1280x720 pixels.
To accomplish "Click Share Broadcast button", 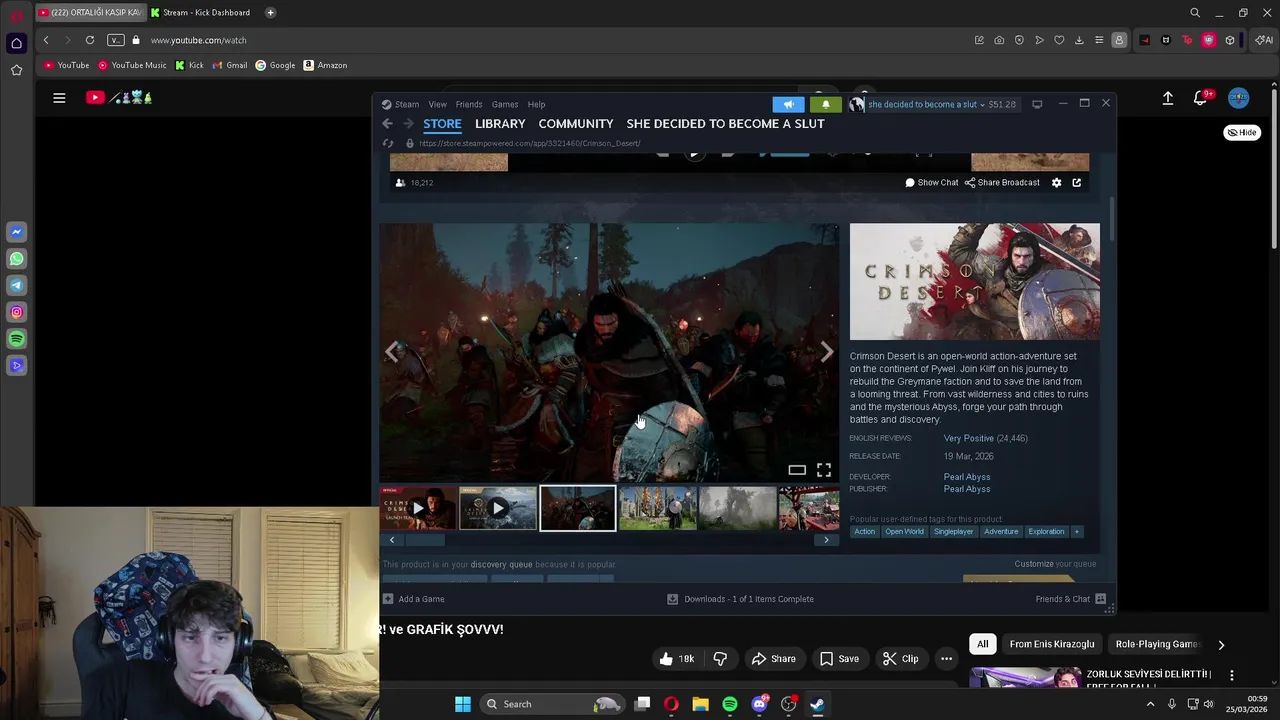I will point(1001,183).
